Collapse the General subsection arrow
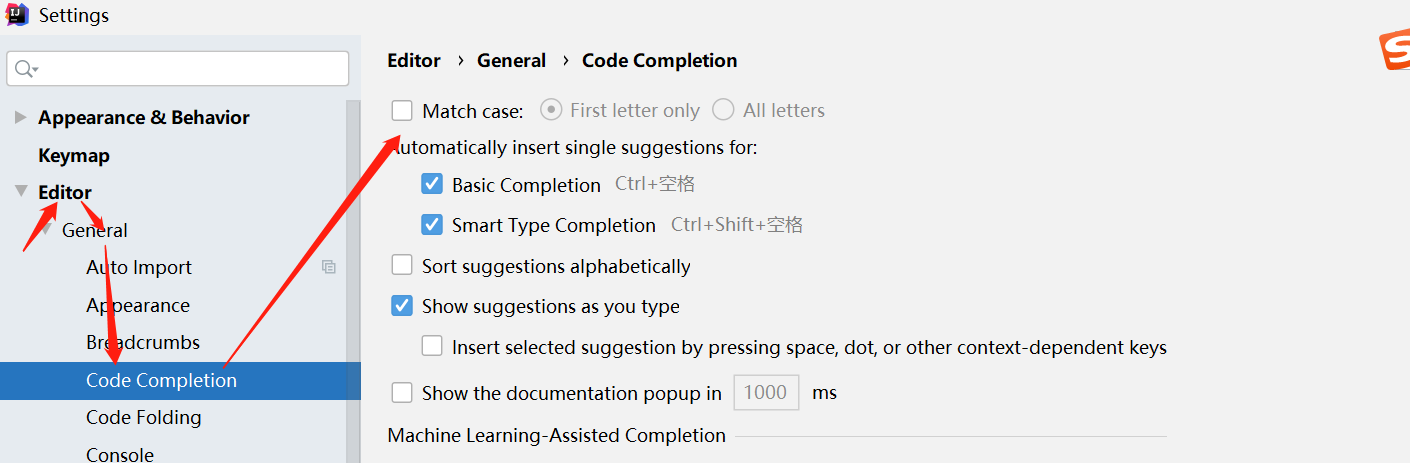This screenshot has width=1410, height=463. pos(45,230)
